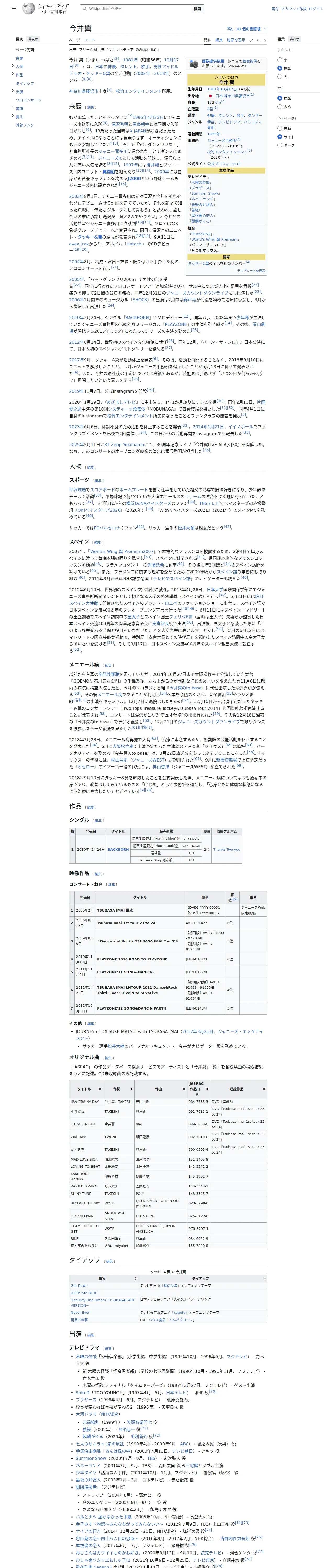Image resolution: width=336 pixels, height=1568 pixels.
Task: Click the external-link icon after 公式プロフィール
Action: click(x=239, y=164)
